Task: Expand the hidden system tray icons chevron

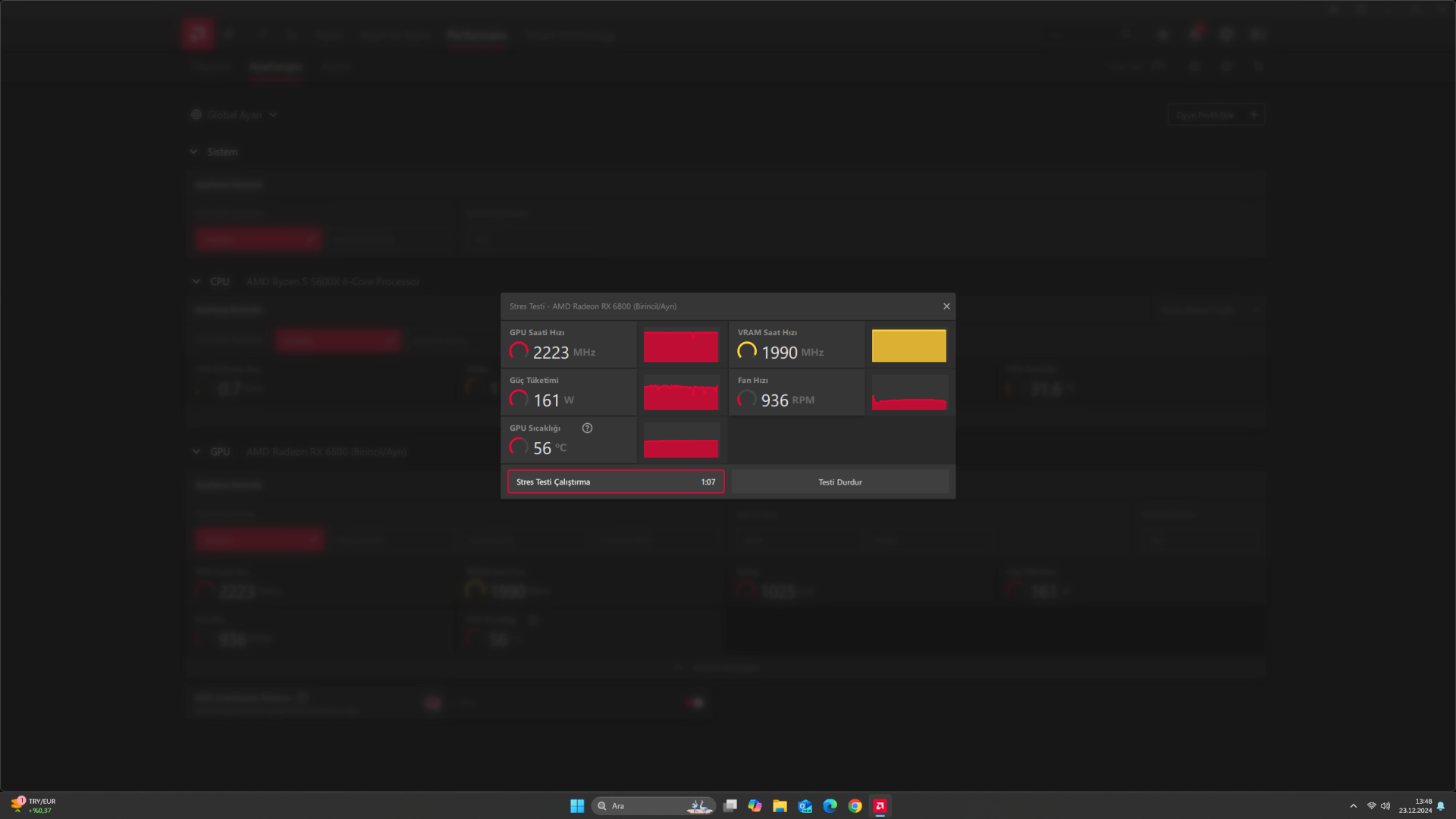Action: (1354, 806)
